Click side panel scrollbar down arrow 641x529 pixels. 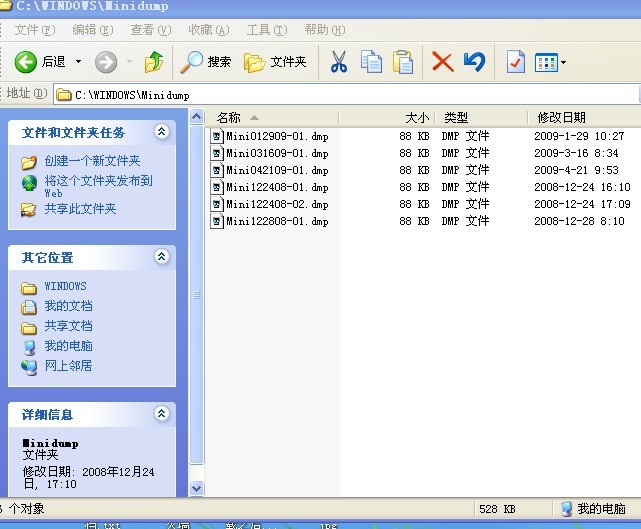(x=197, y=489)
